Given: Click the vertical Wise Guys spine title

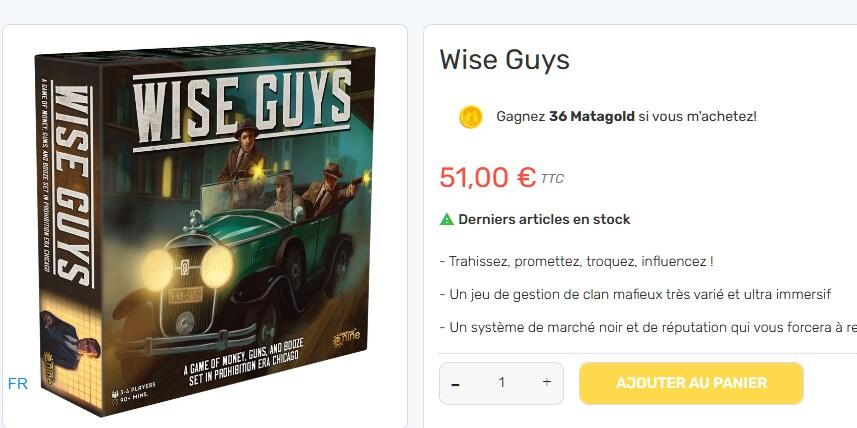Looking at the screenshot, I should point(72,186).
